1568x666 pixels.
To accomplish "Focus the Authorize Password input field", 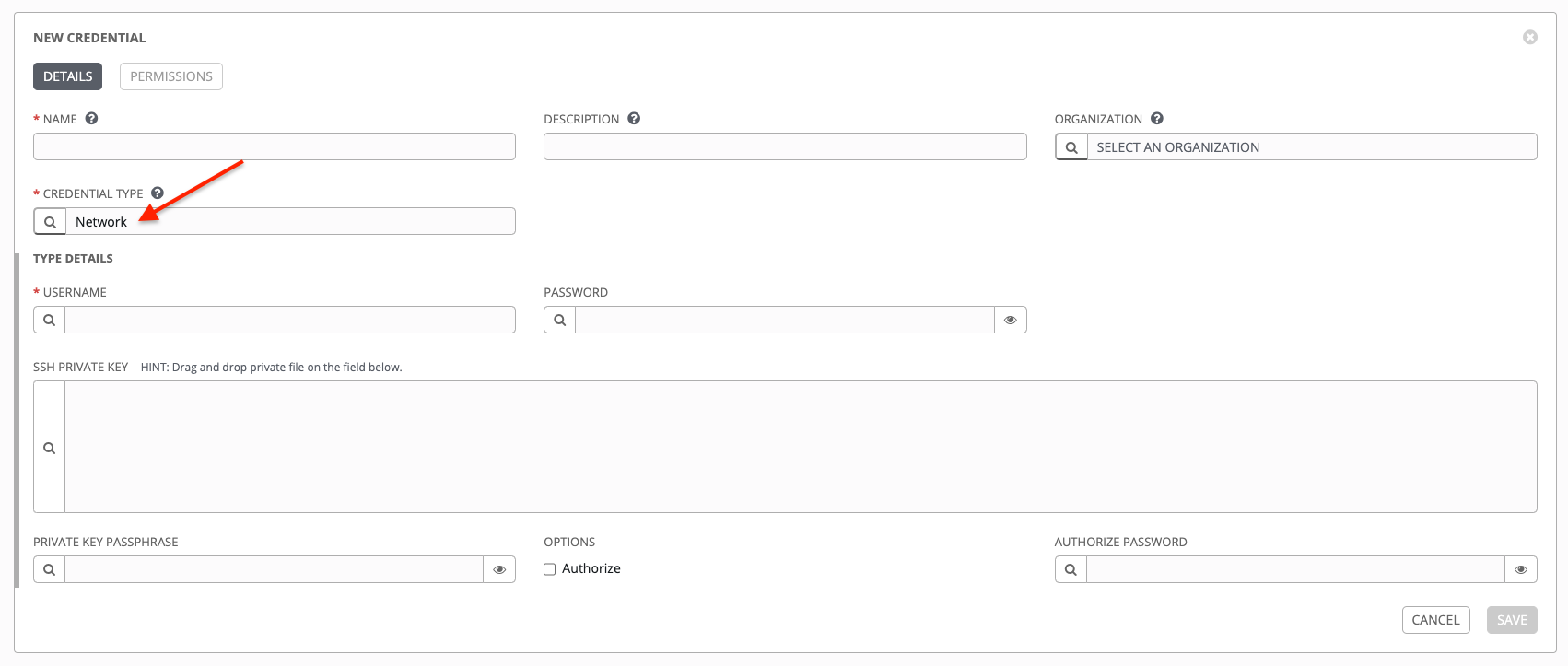I will pyautogui.click(x=1295, y=570).
